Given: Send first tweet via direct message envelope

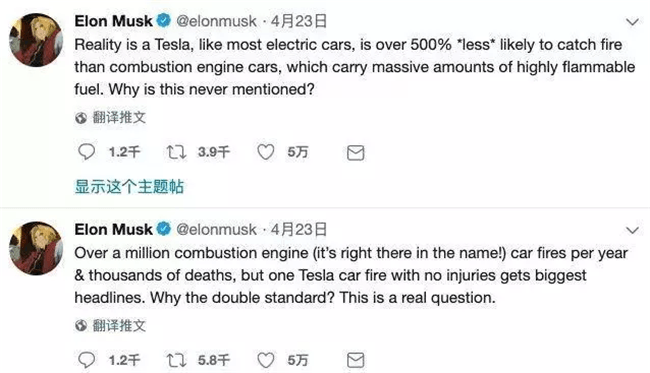Looking at the screenshot, I should [x=355, y=153].
